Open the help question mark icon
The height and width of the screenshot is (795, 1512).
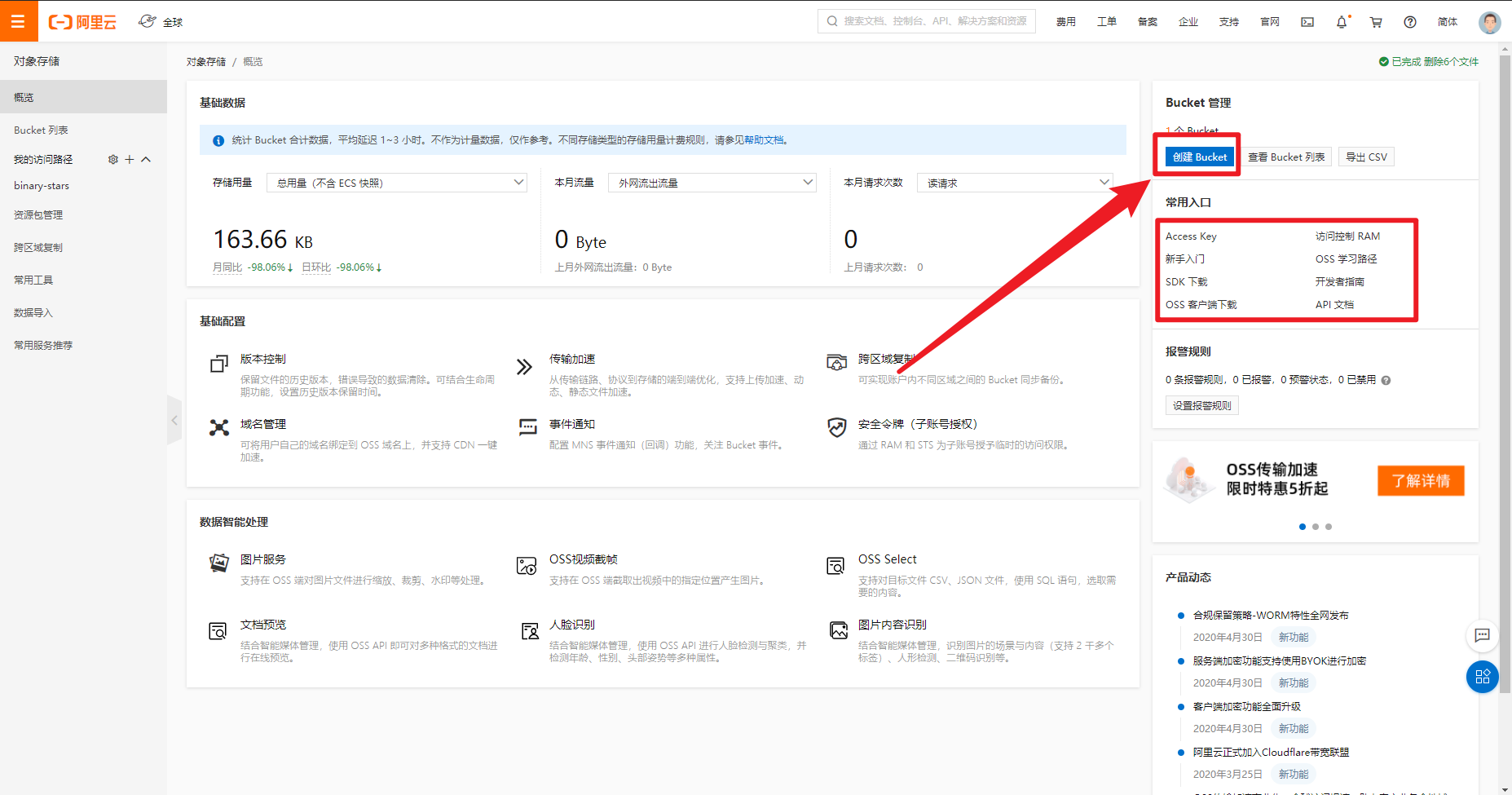1410,22
